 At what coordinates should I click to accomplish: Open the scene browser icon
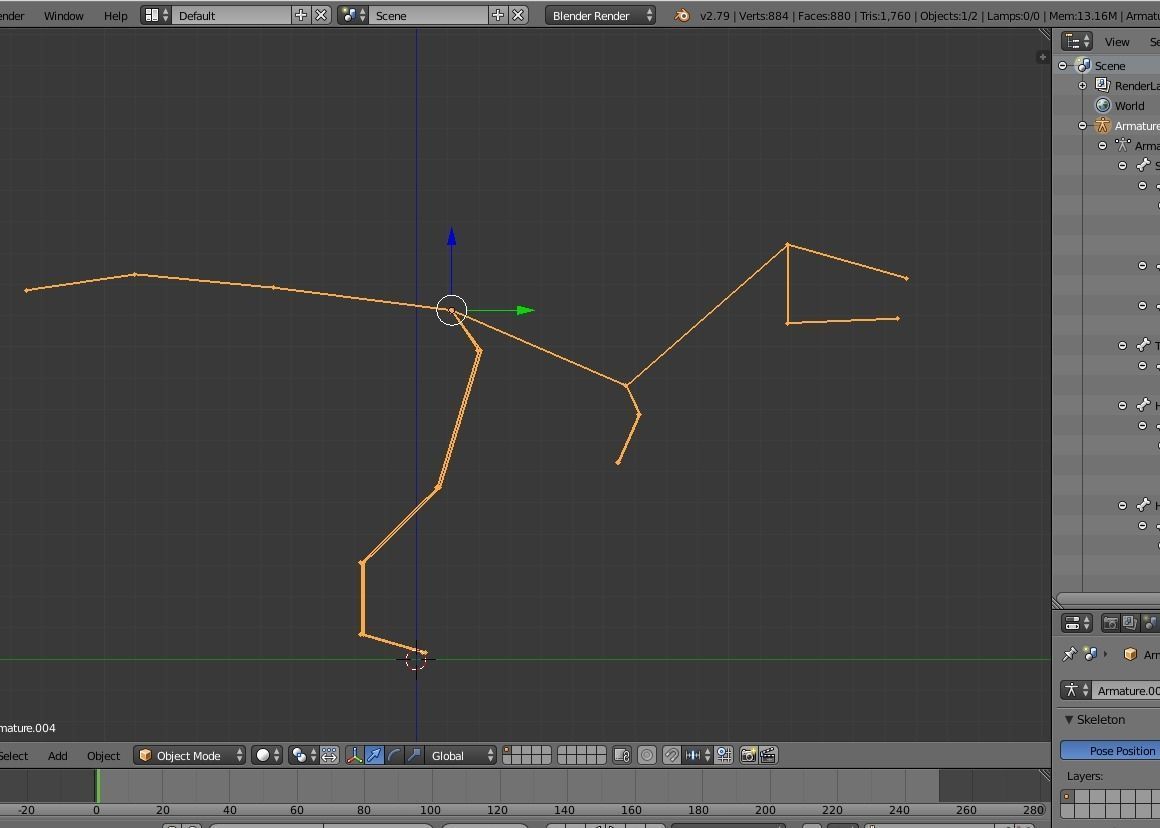(353, 16)
